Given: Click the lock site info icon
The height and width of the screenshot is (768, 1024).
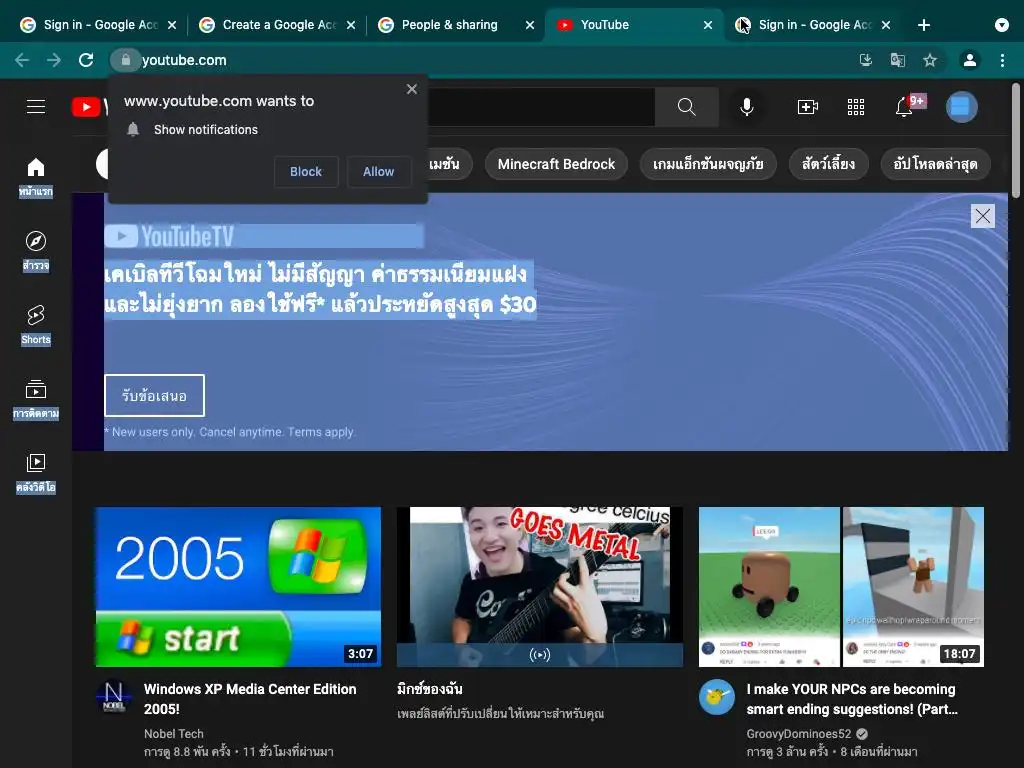Looking at the screenshot, I should pos(125,60).
